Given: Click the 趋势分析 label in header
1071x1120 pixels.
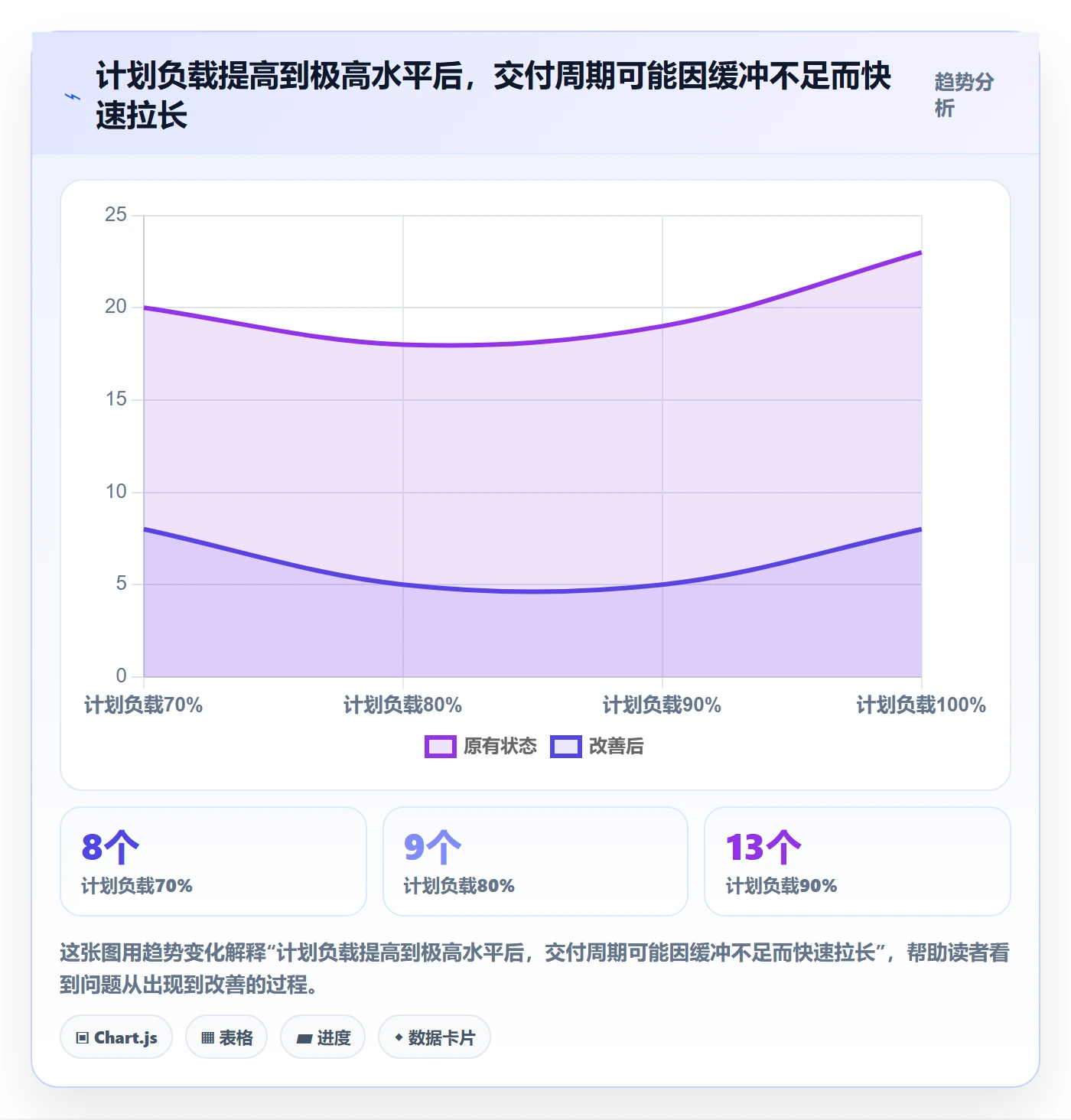Looking at the screenshot, I should tap(964, 95).
